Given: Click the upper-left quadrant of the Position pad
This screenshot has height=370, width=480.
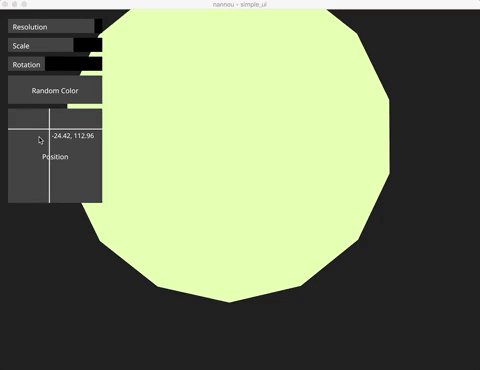Looking at the screenshot, I should point(28,118).
